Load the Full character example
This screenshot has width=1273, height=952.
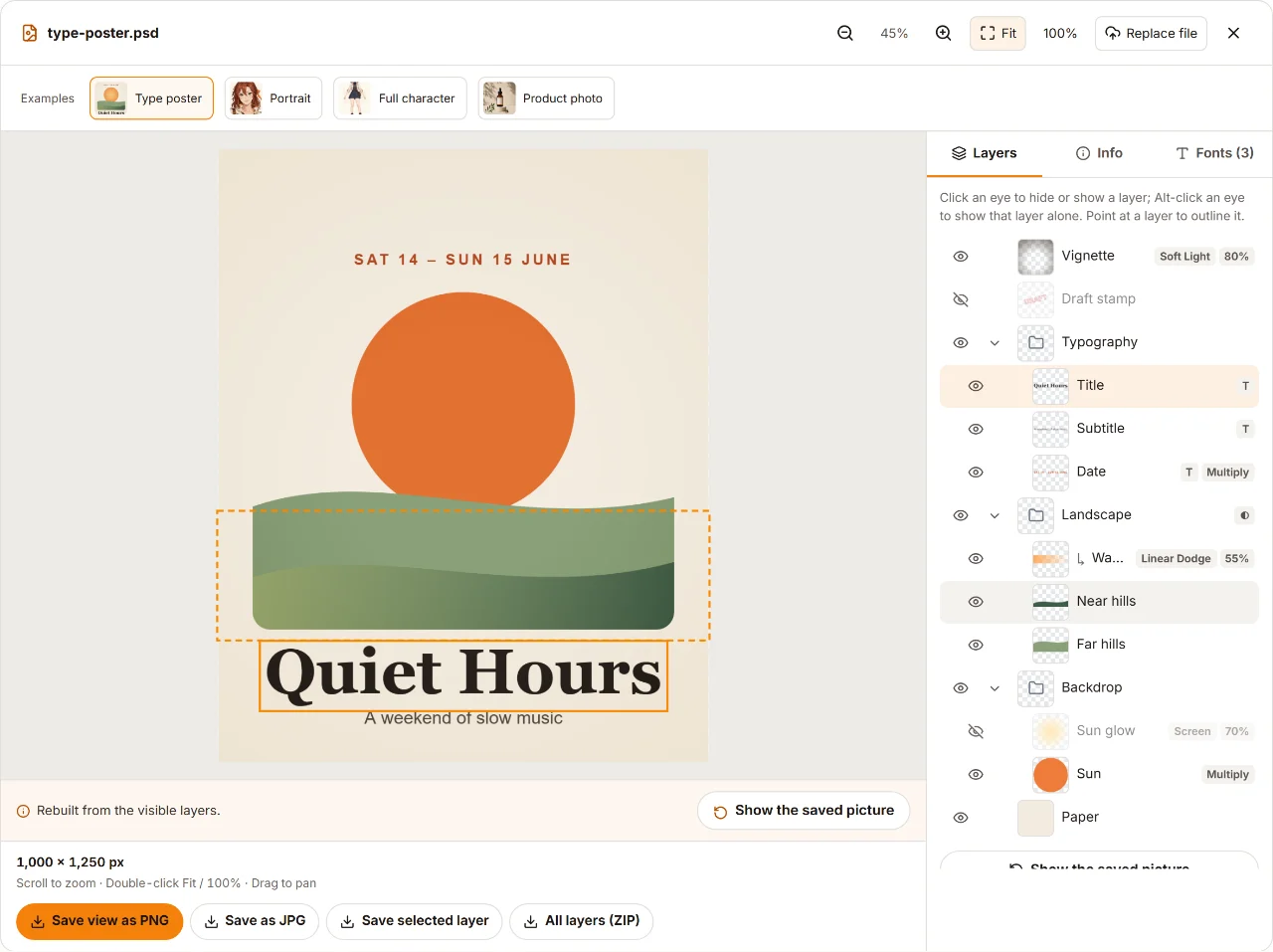click(400, 98)
